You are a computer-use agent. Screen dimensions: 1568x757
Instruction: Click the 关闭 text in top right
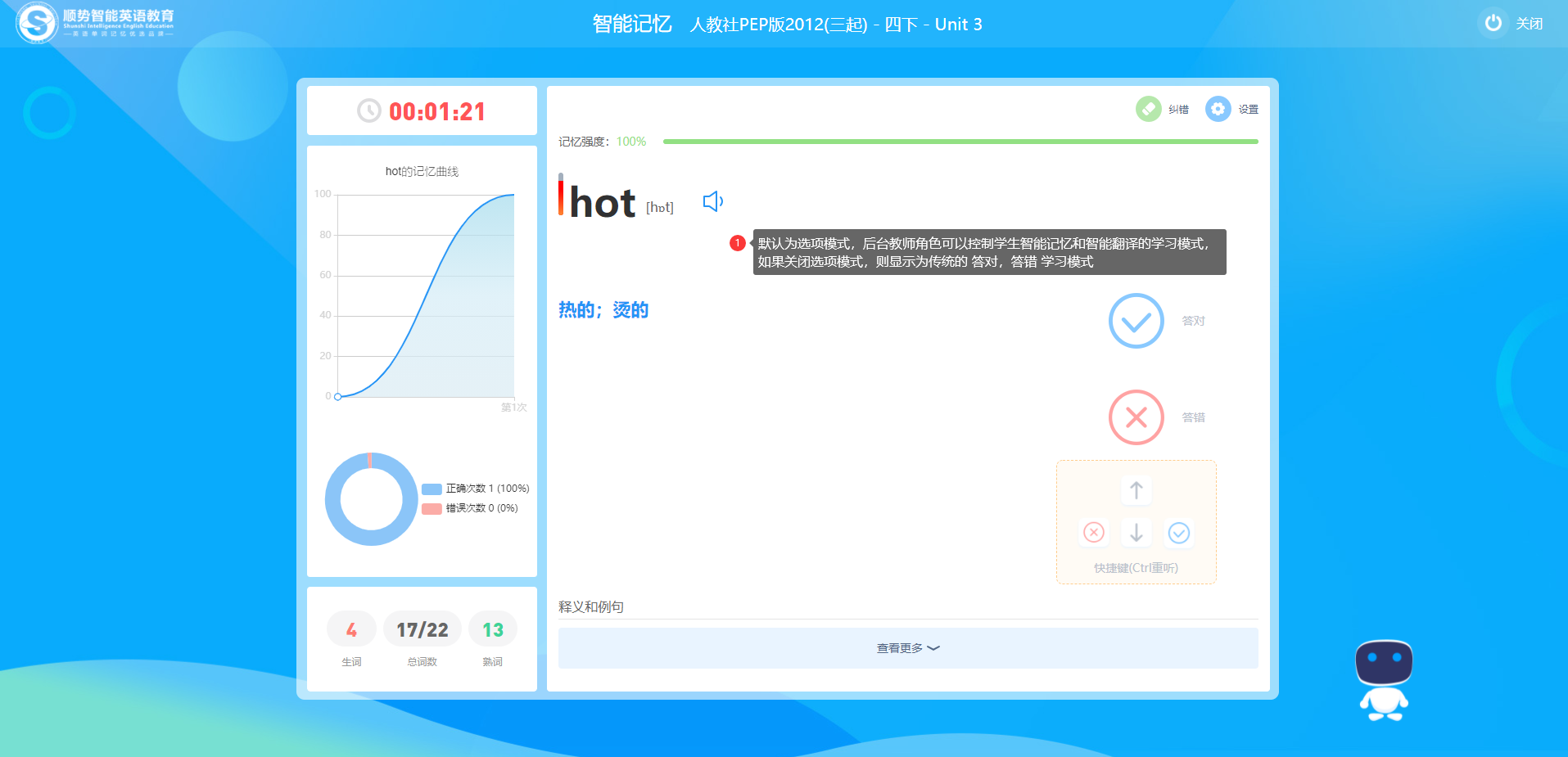click(x=1529, y=24)
